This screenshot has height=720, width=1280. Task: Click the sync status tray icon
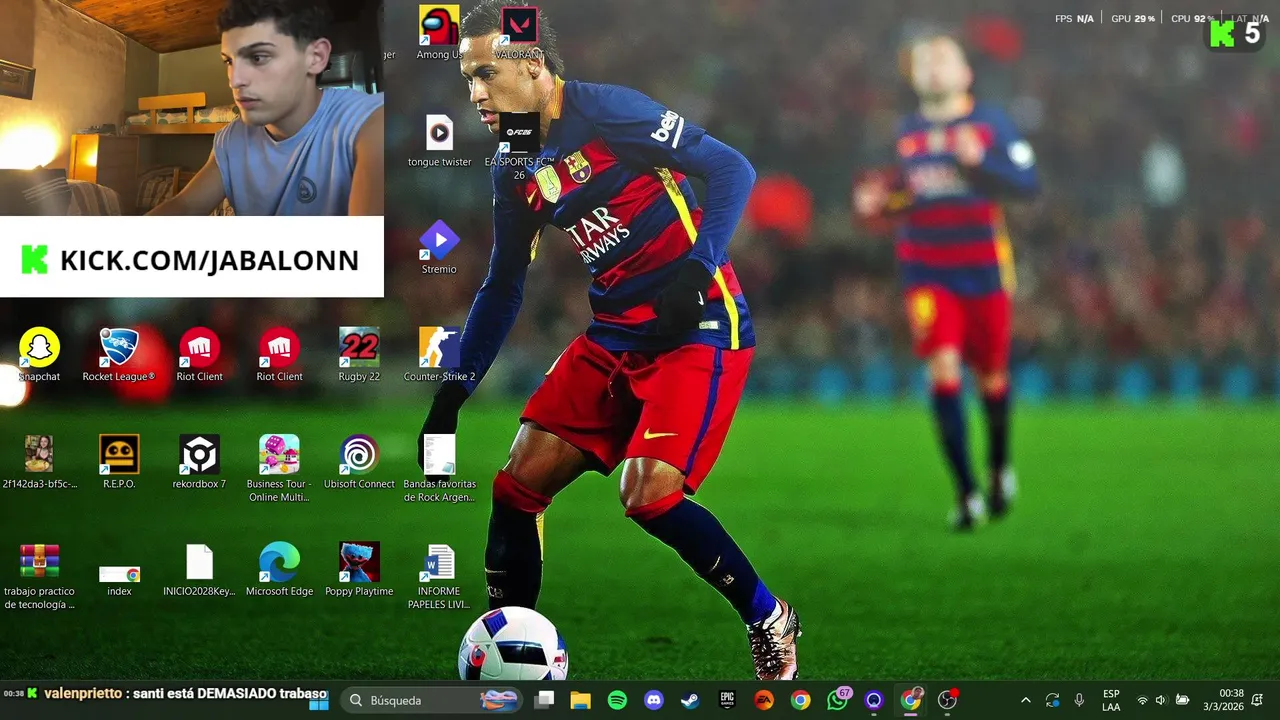coord(1052,700)
